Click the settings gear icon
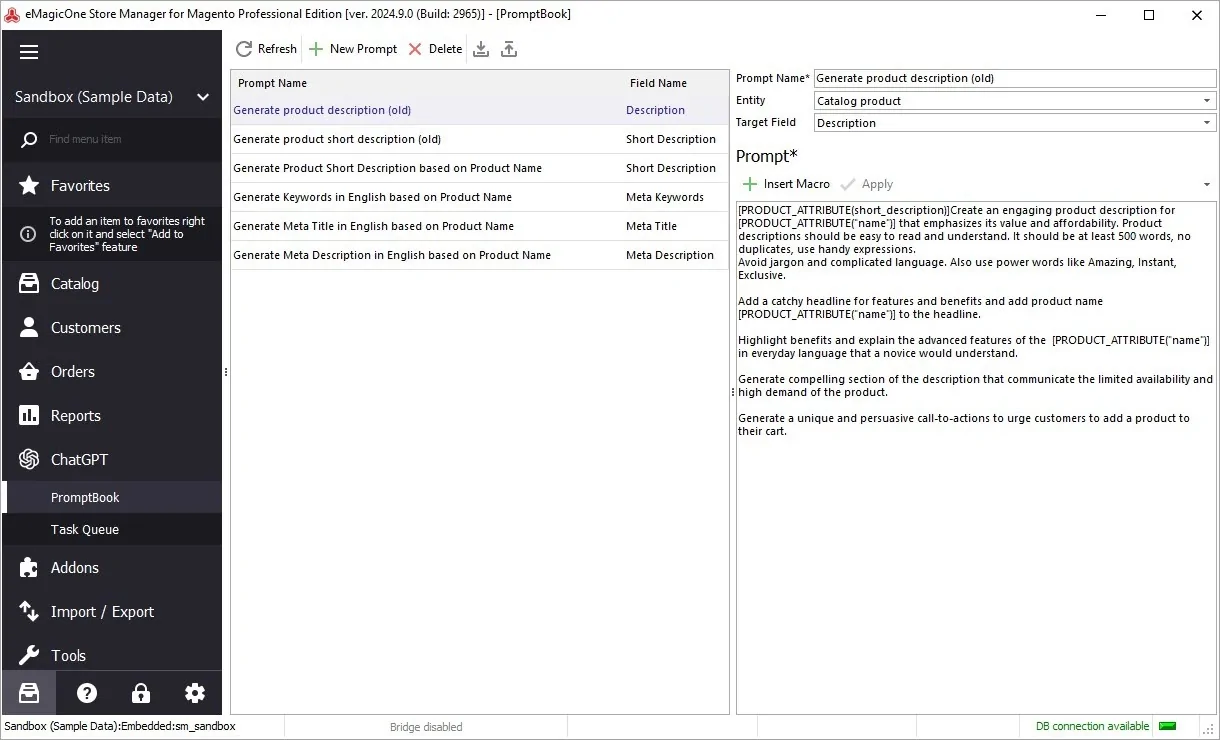 click(x=195, y=693)
